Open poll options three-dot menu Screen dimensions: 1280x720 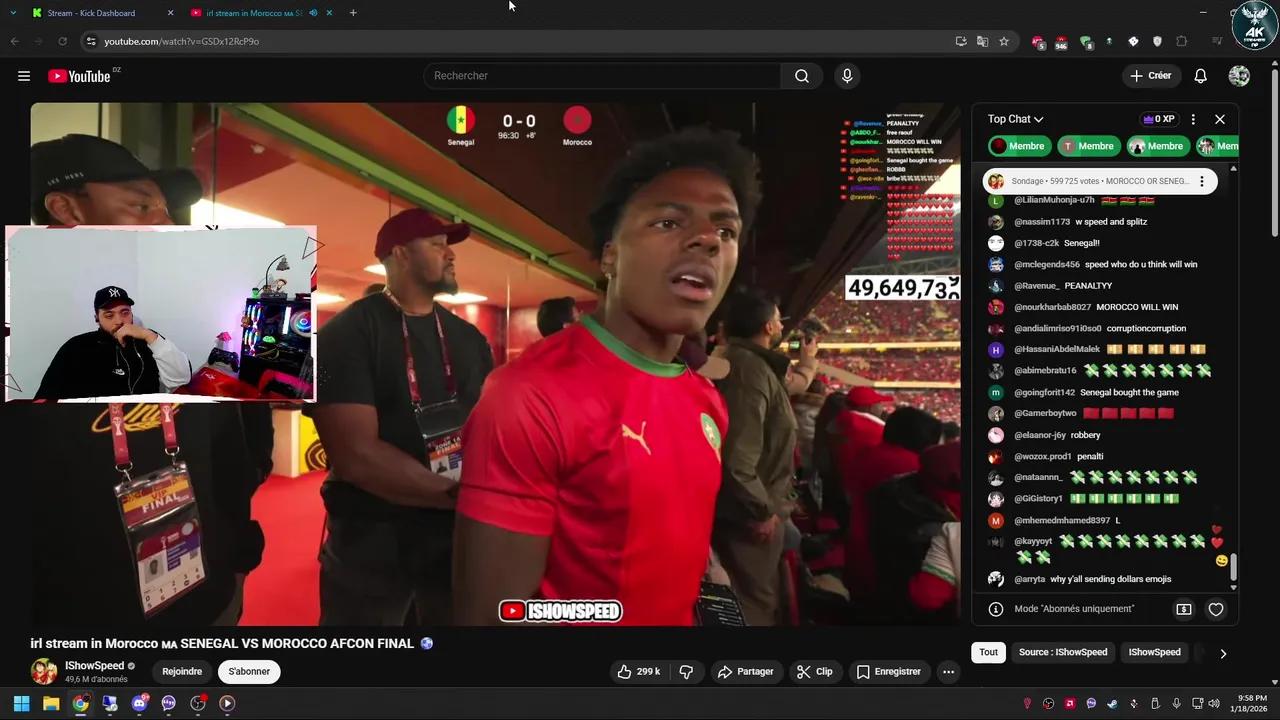click(x=1202, y=181)
